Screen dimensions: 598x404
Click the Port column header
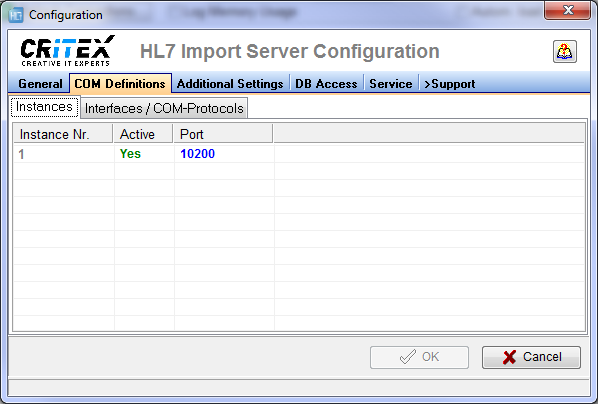(223, 134)
